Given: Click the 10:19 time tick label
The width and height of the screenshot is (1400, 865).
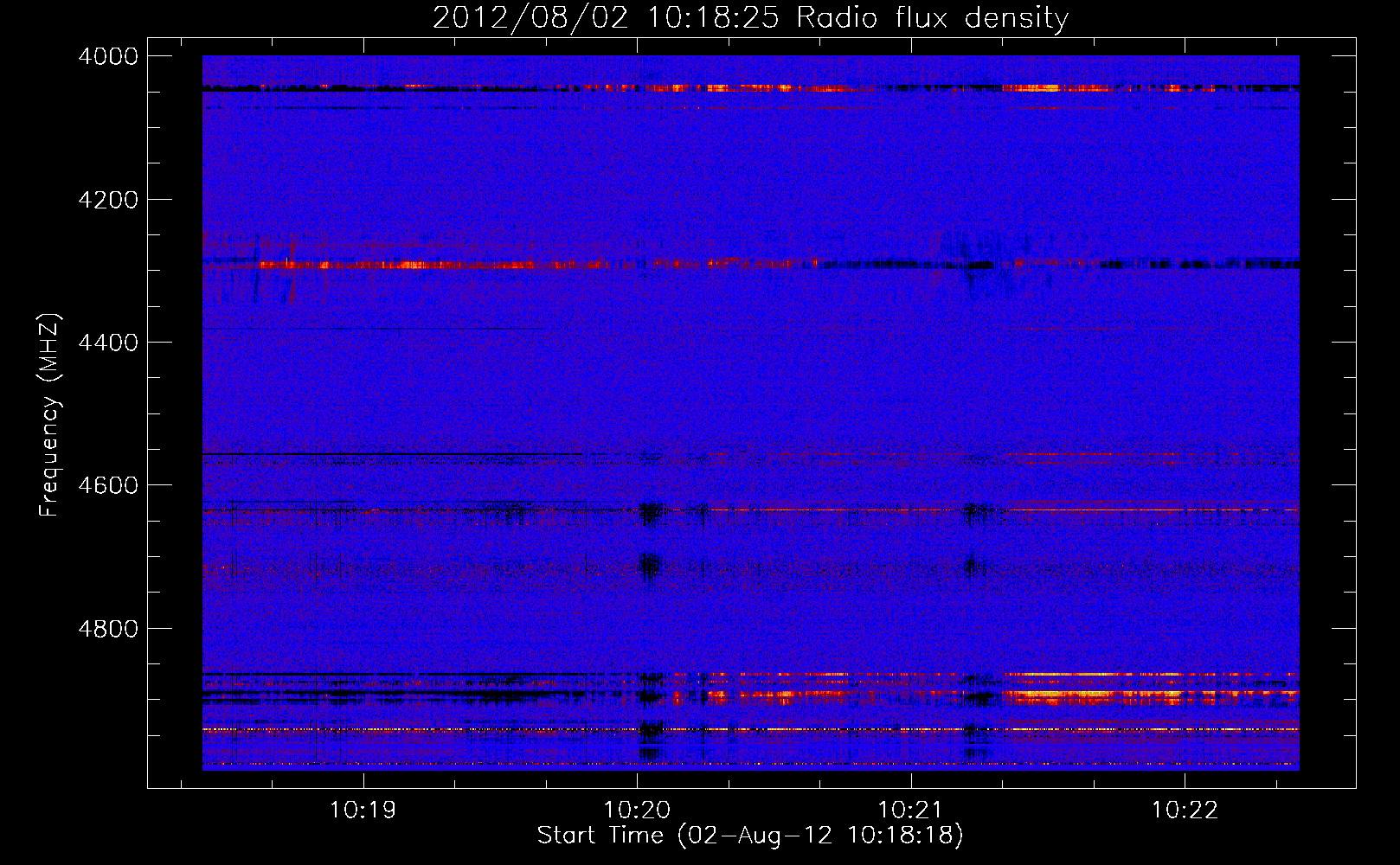Looking at the screenshot, I should 363,811.
